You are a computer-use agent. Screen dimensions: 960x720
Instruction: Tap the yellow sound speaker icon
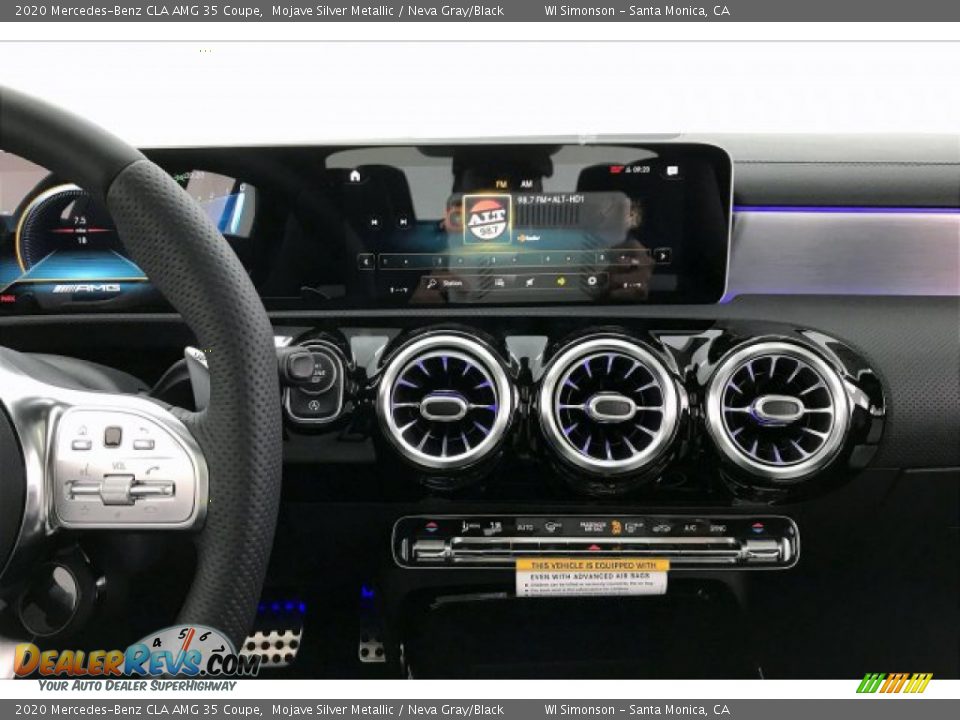pos(561,282)
